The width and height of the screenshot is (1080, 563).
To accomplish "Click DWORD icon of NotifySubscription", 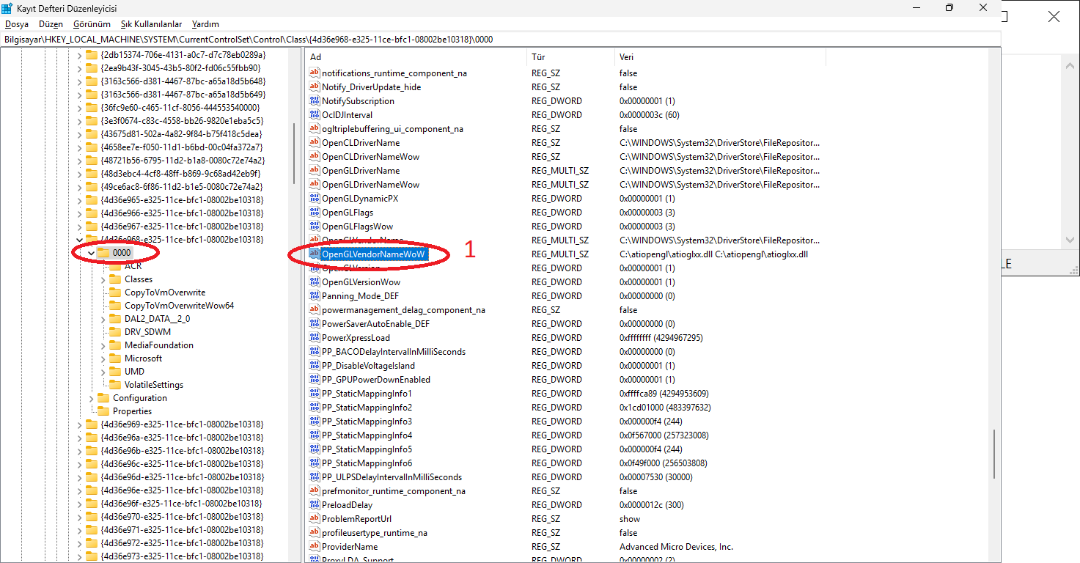I will pos(315,101).
